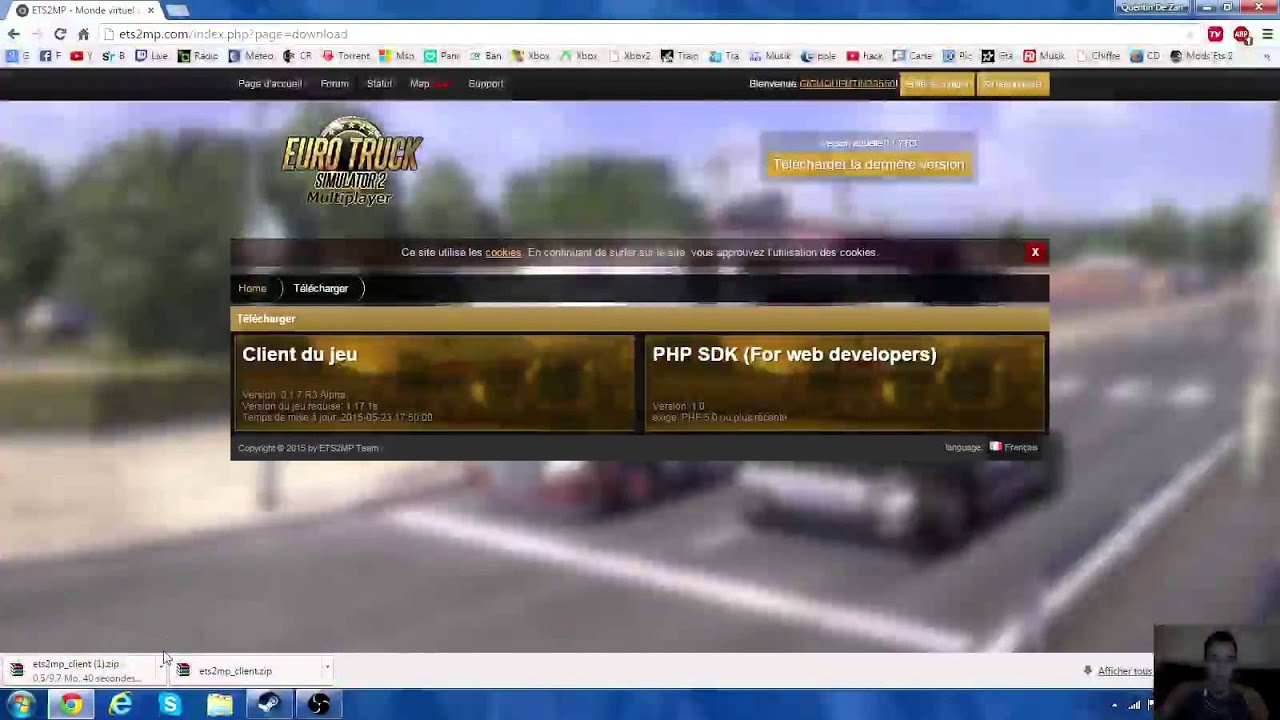Viewport: 1280px width, 720px height.
Task: Open the Chrome menu hamburger icon
Action: click(x=1267, y=34)
